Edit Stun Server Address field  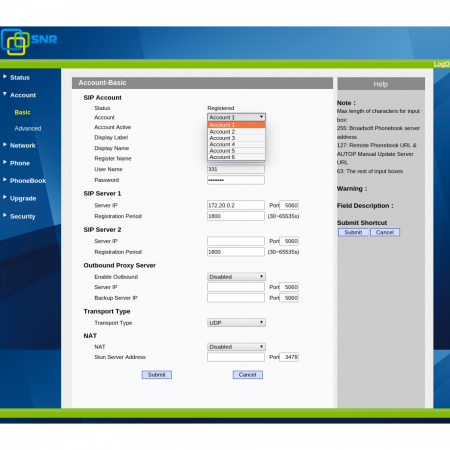tap(236, 357)
